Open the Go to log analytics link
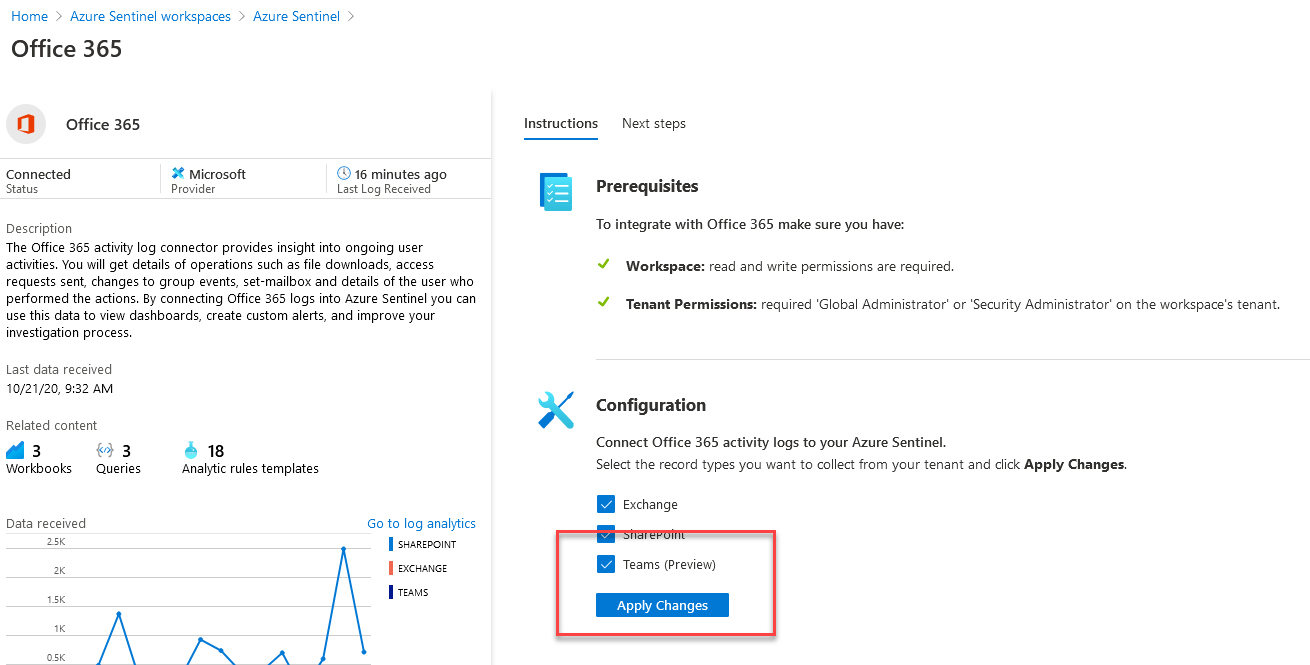The height and width of the screenshot is (665, 1310). (x=421, y=523)
